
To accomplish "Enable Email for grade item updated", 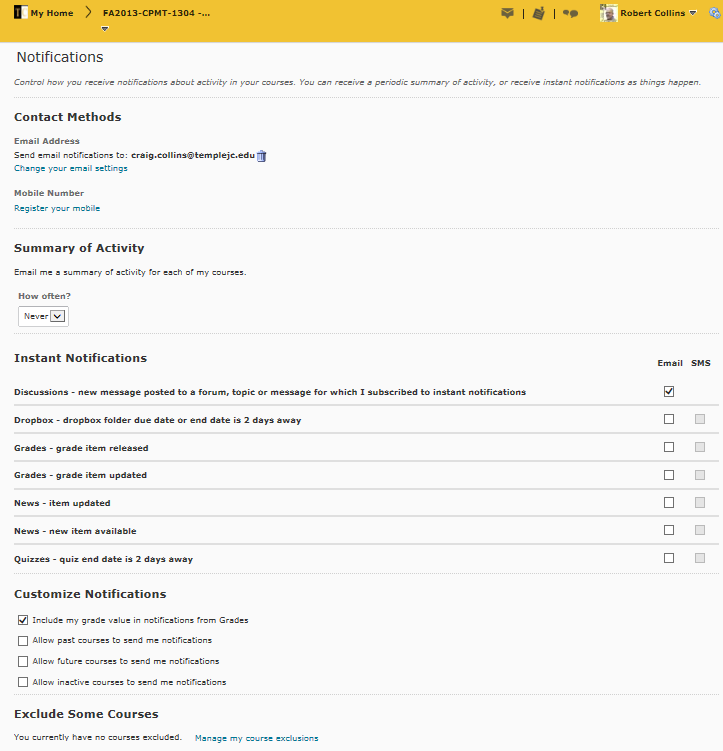I will tap(669, 475).
